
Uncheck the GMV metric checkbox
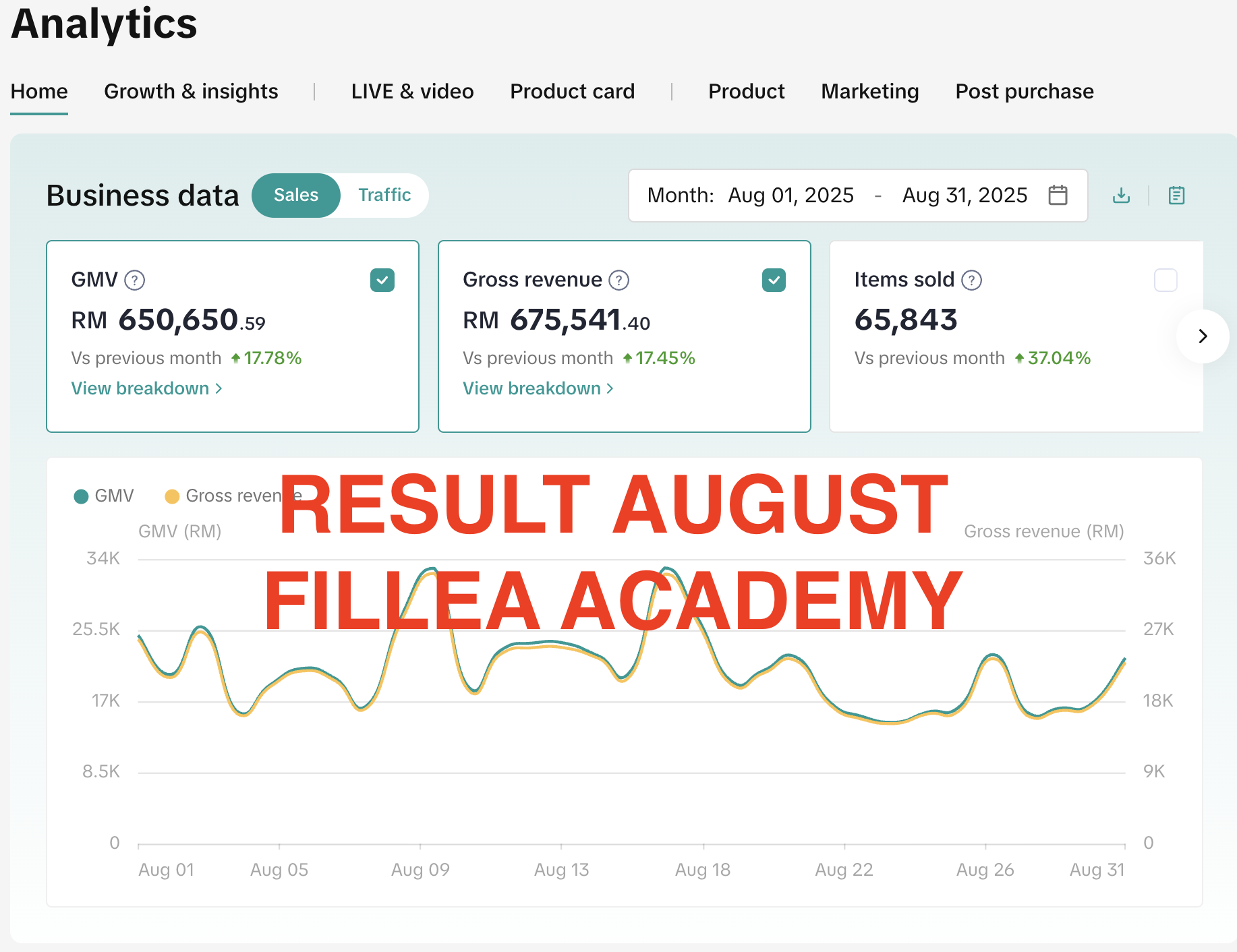click(x=382, y=280)
